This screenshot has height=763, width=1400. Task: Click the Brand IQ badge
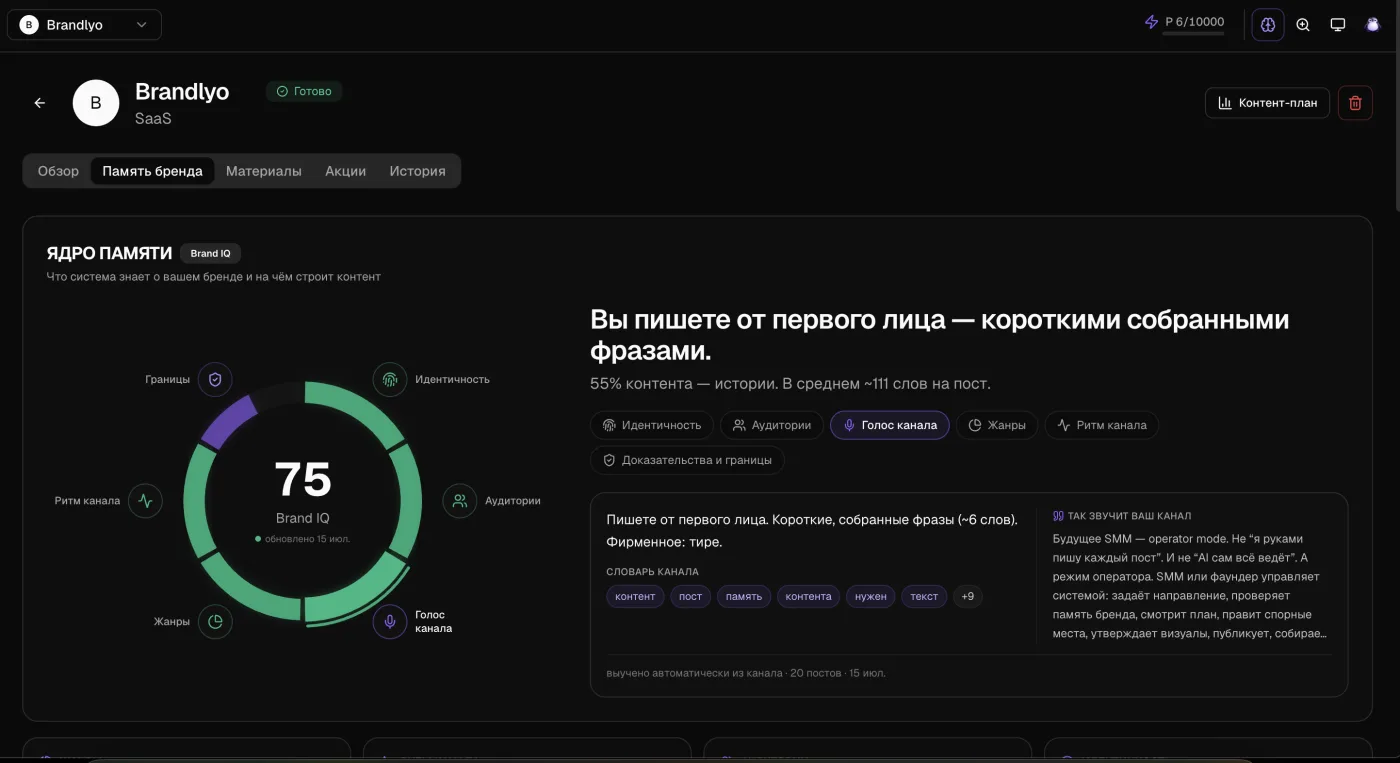[210, 254]
